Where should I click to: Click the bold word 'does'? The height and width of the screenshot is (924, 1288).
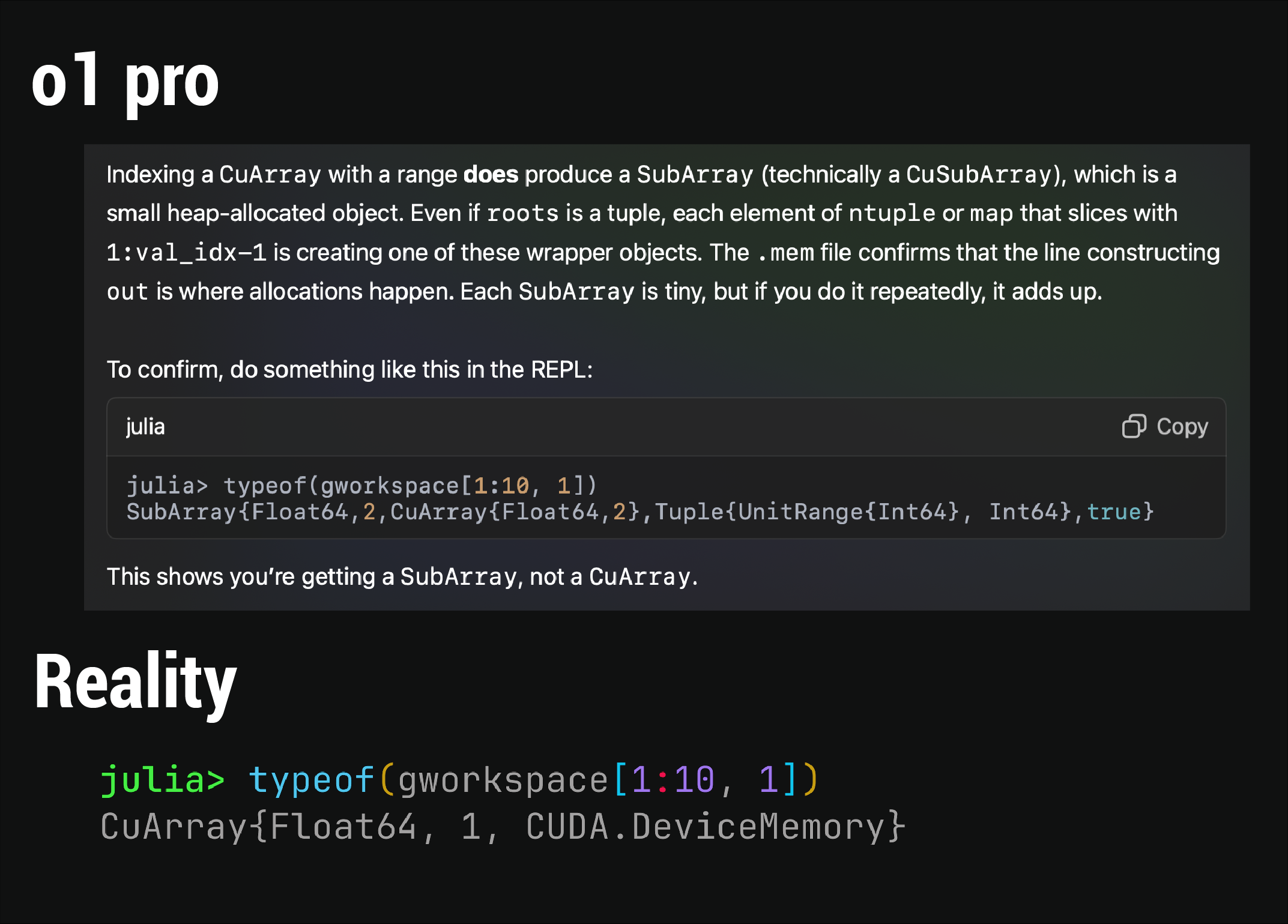pyautogui.click(x=491, y=175)
